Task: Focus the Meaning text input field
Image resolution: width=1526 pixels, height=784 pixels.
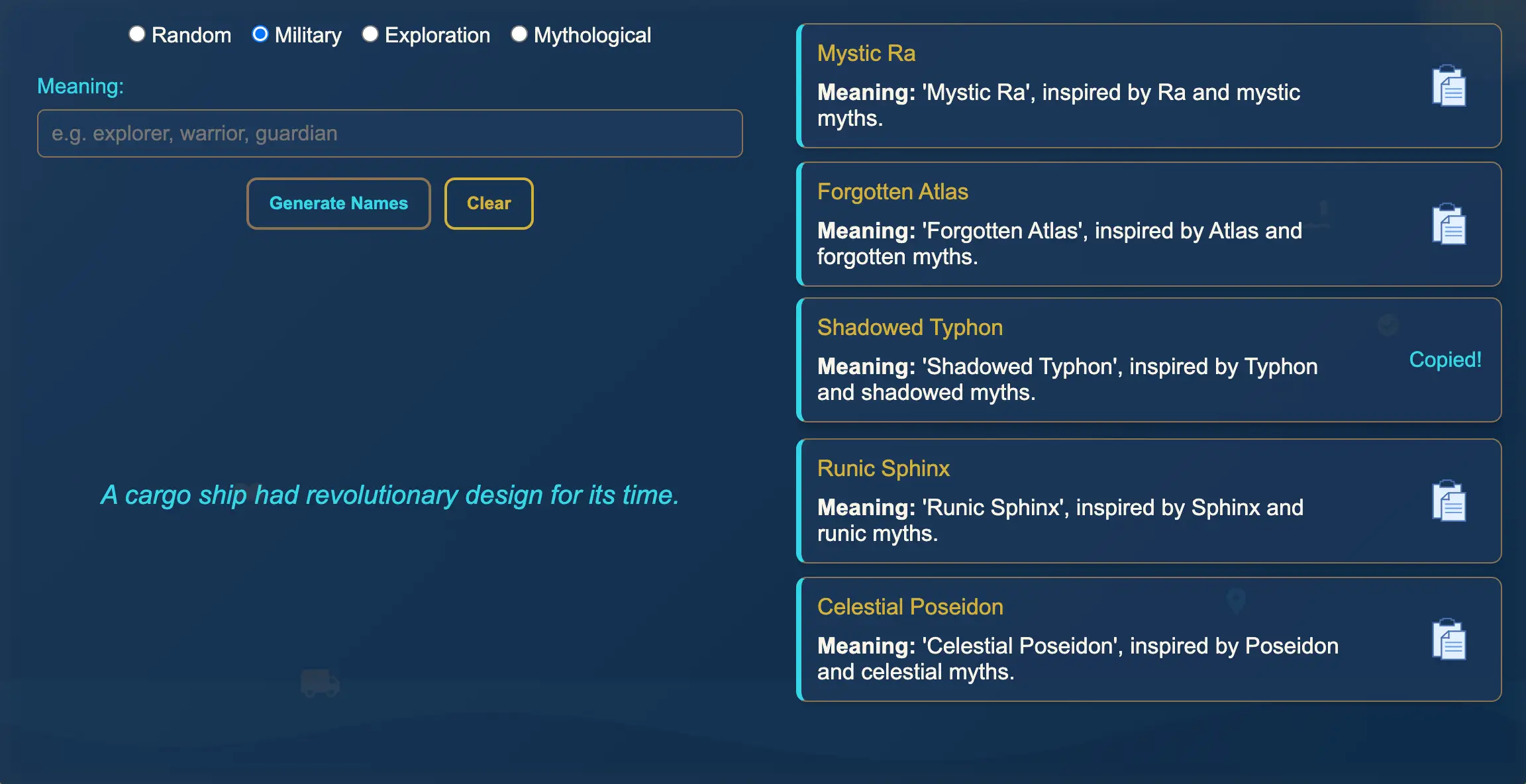Action: pos(389,133)
